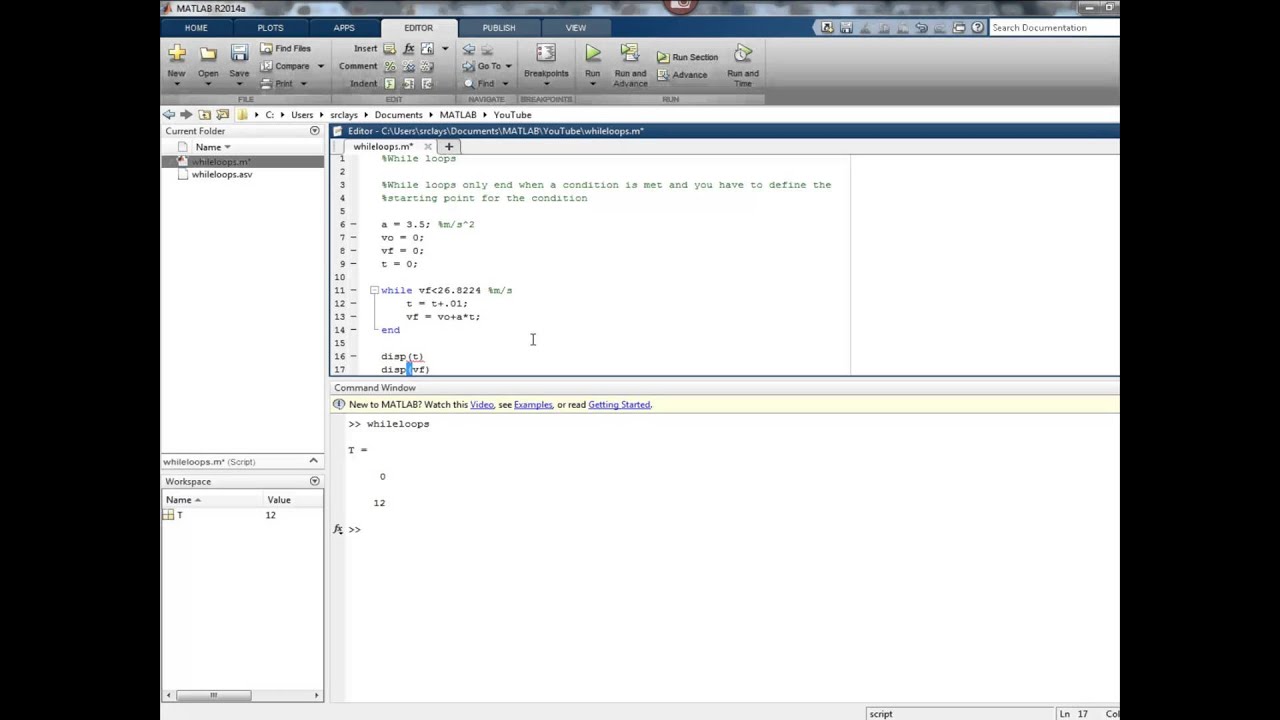Select the whileloops.m editor tab
This screenshot has width=1280, height=720.
[x=383, y=147]
